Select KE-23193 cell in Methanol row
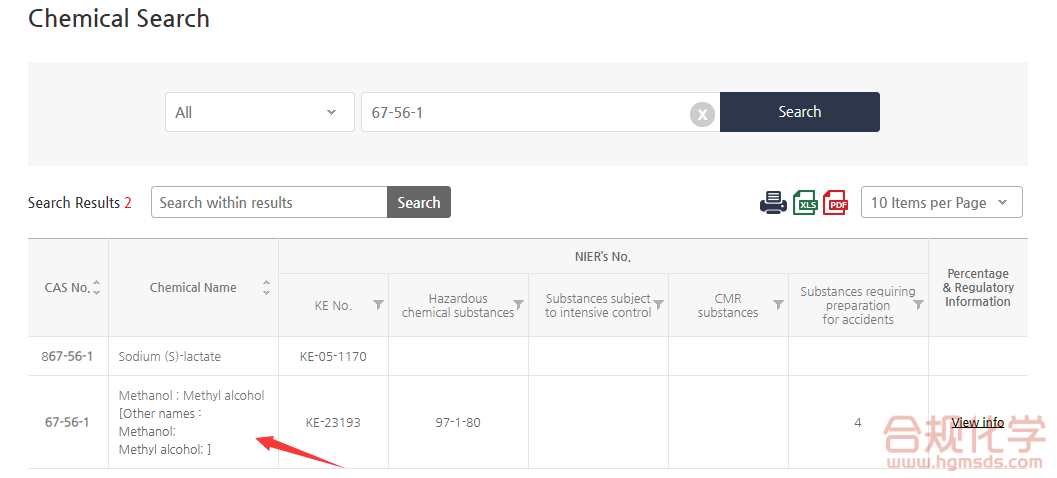The width and height of the screenshot is (1057, 478). 333,422
